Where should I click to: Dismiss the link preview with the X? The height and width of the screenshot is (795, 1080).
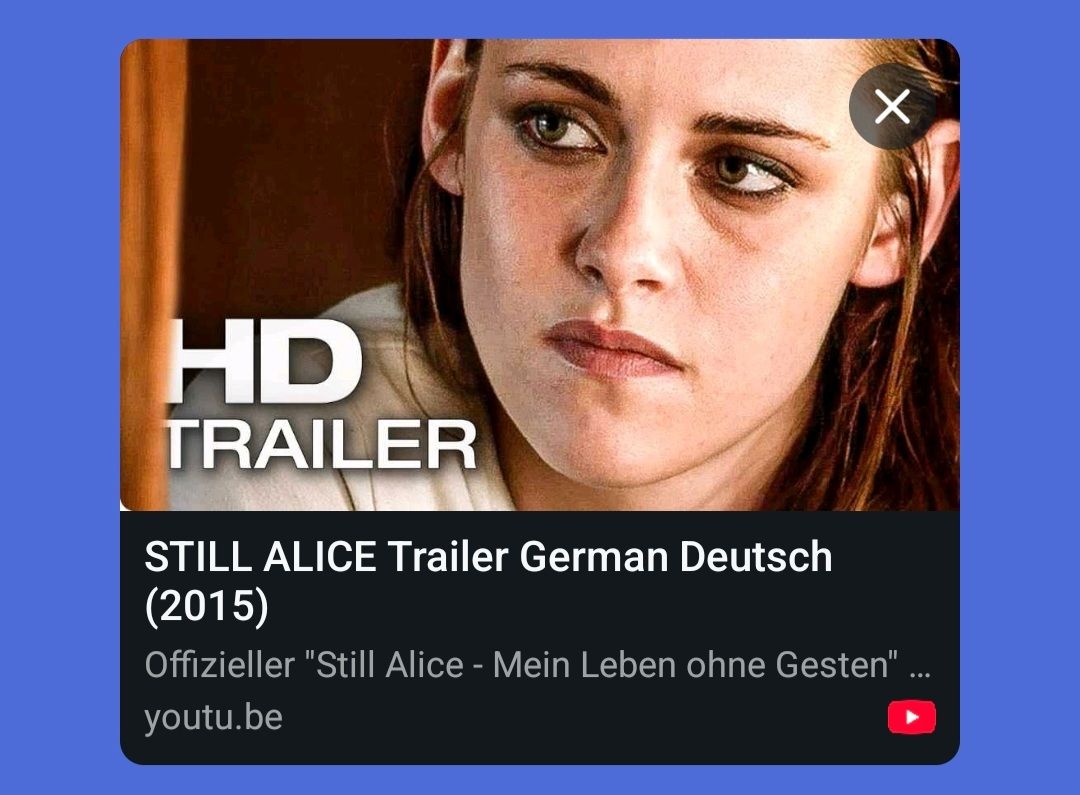tap(892, 107)
